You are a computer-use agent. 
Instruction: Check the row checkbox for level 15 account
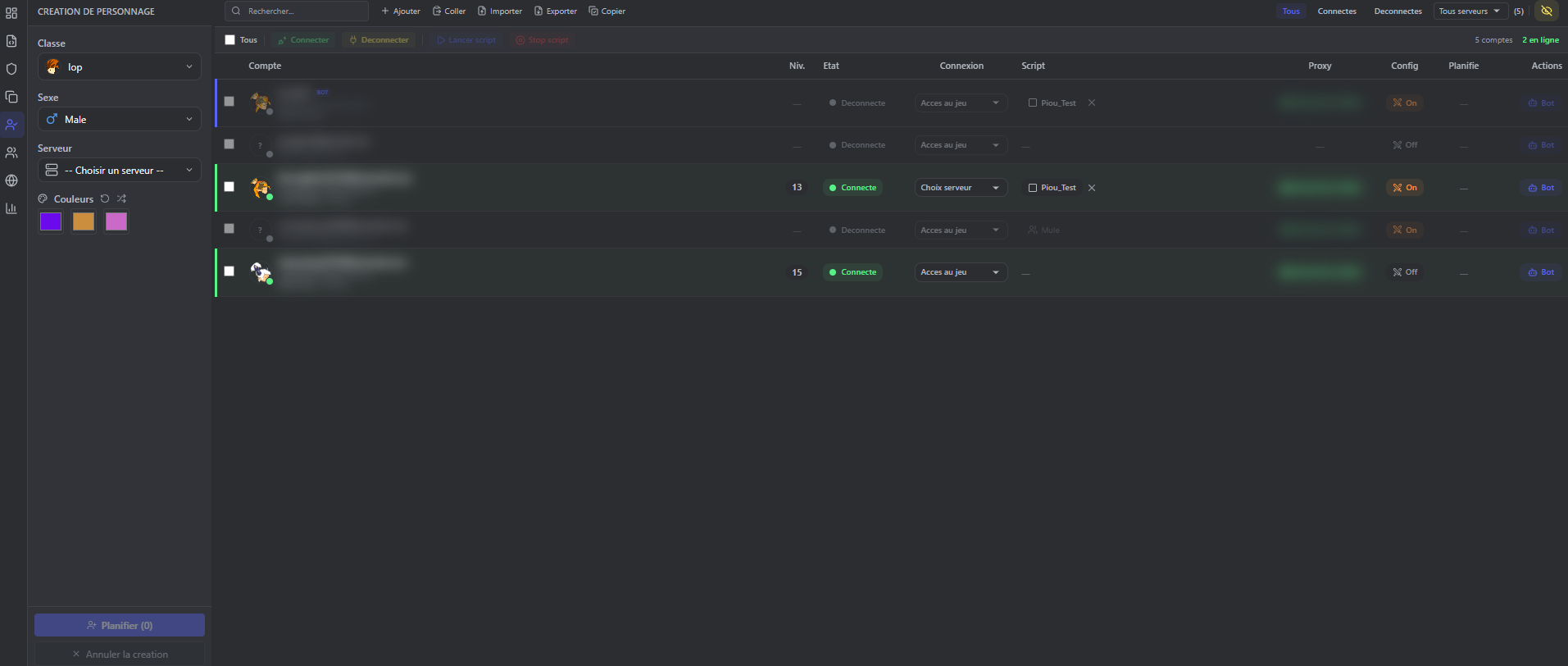click(230, 271)
